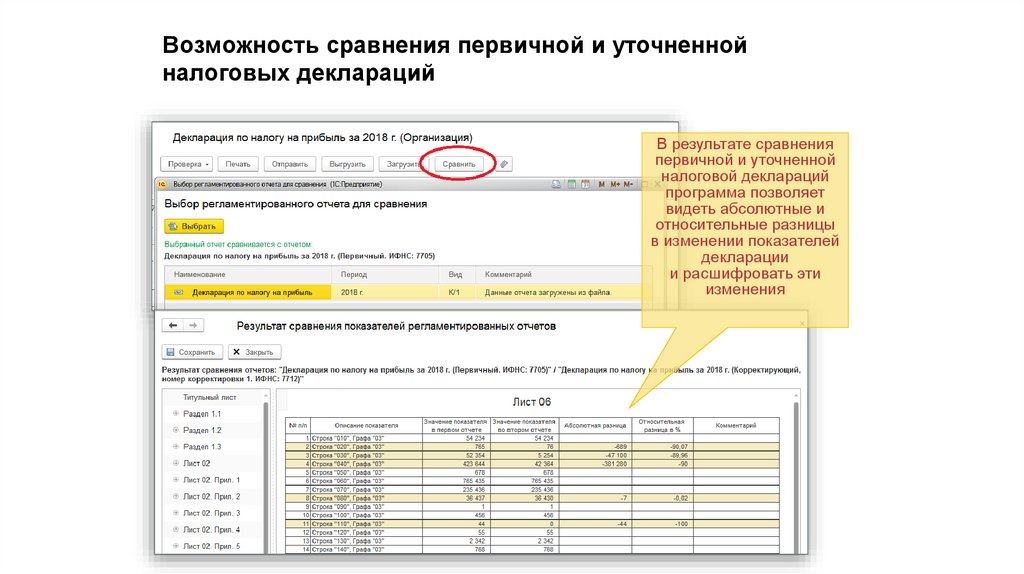Expand the Лист 02. Прил. 1 node

pyautogui.click(x=176, y=479)
